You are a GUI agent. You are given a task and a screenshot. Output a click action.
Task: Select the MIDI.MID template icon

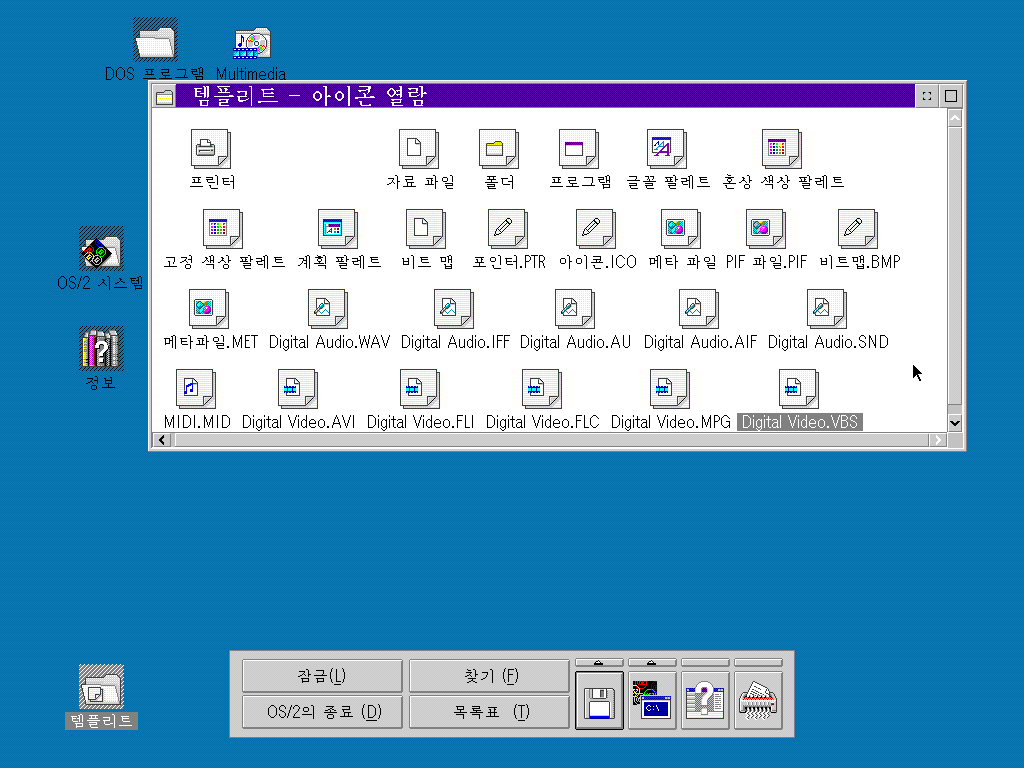[x=196, y=389]
